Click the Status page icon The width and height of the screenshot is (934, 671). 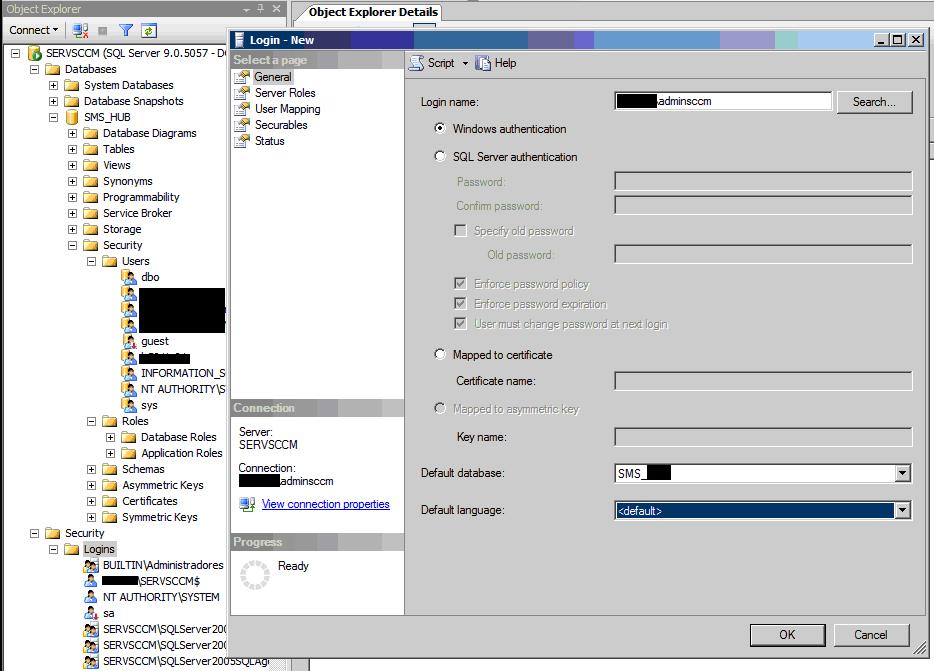(242, 141)
